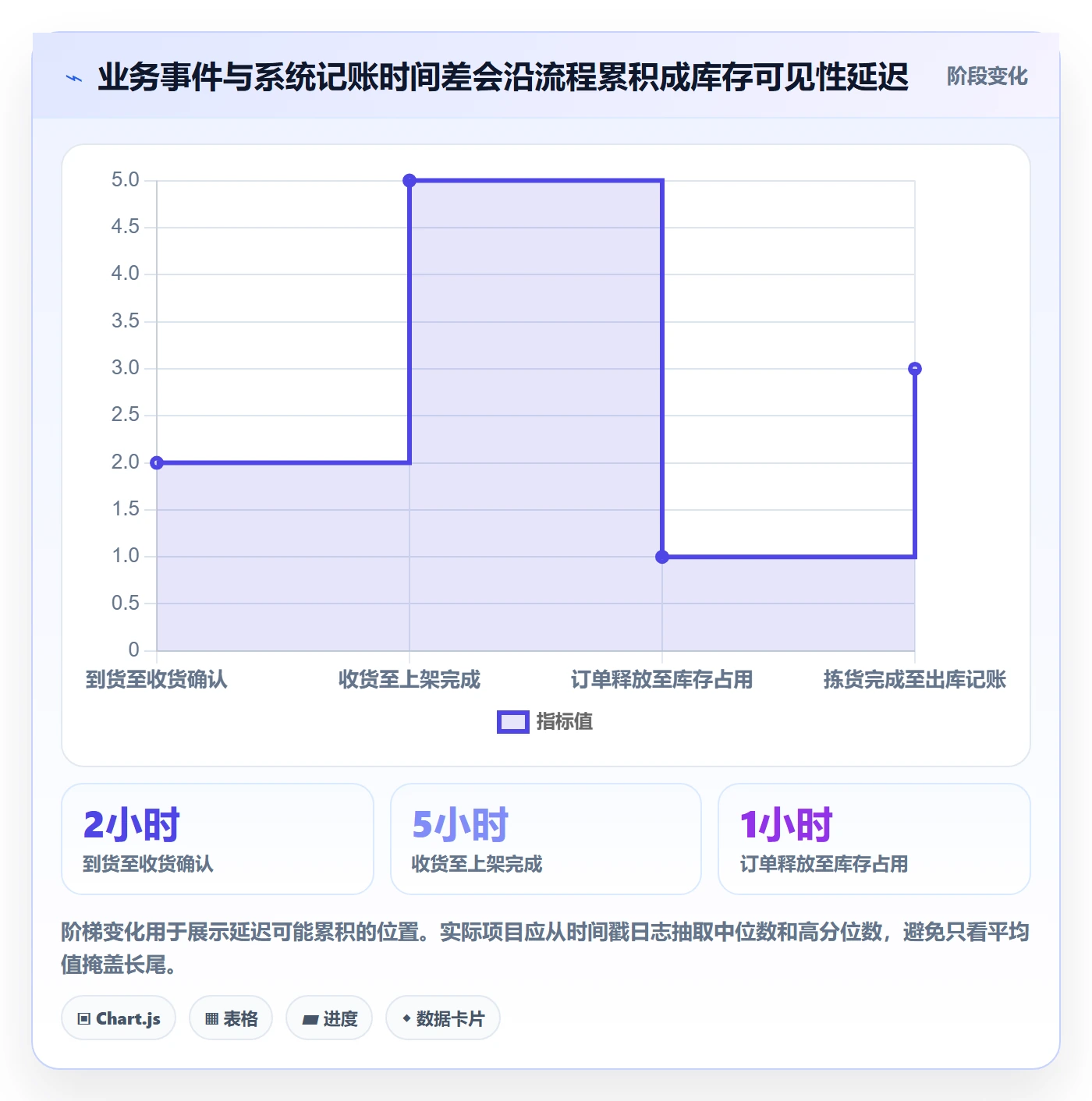The width and height of the screenshot is (1092, 1101).
Task: Click the bar icon in 进度 chip
Action: click(310, 1019)
